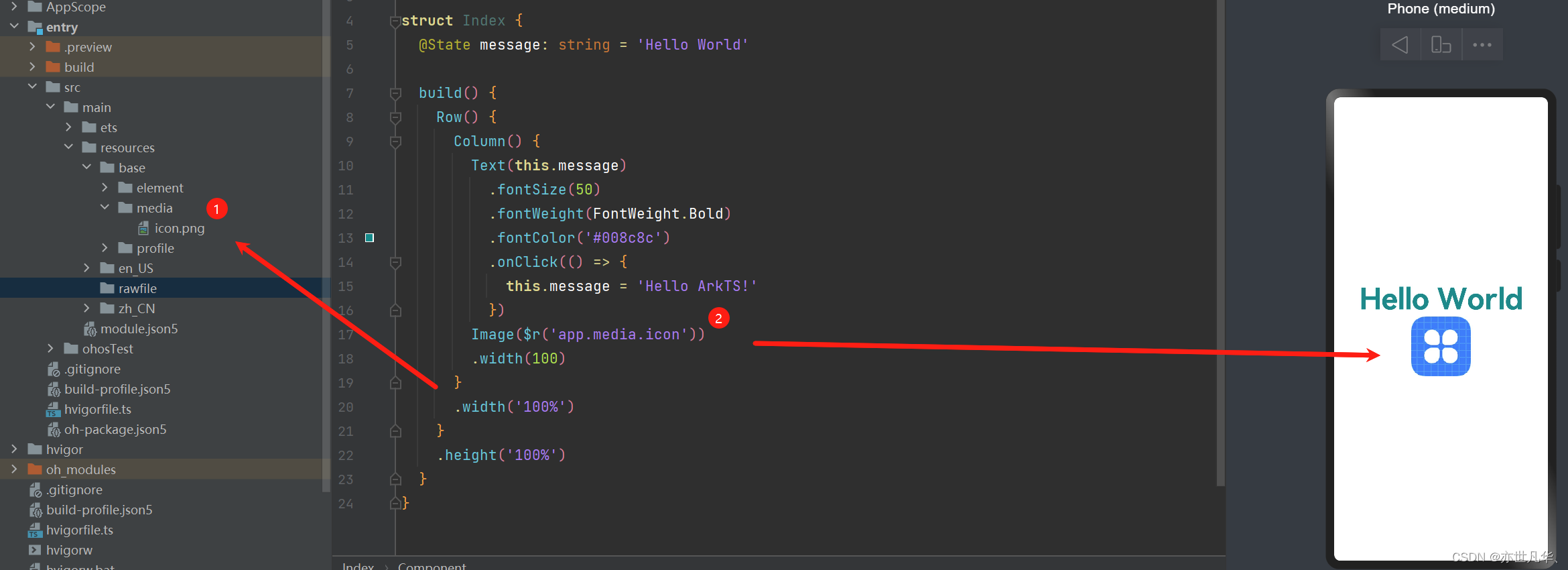Image resolution: width=1568 pixels, height=570 pixels.
Task: Open the oh-package.json5 file in entry
Action: pos(115,430)
